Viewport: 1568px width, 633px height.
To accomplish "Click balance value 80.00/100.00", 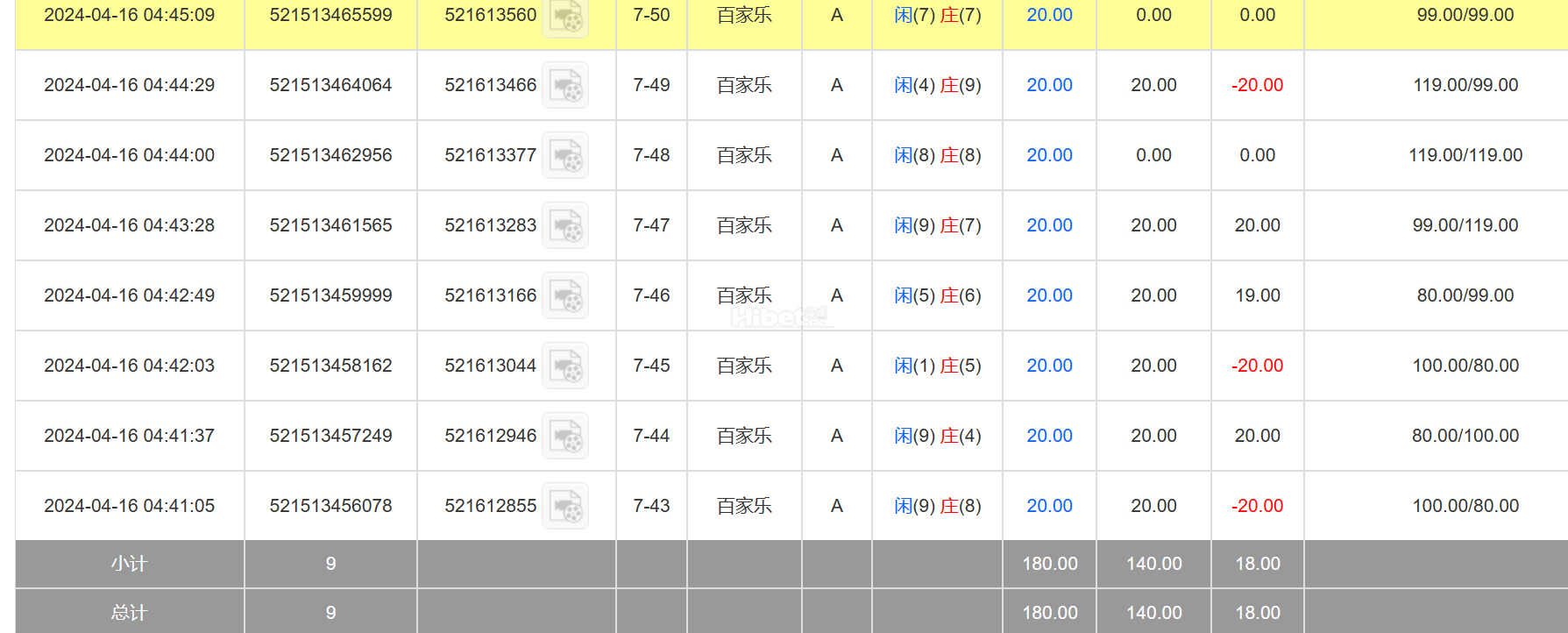I will pos(1465,436).
